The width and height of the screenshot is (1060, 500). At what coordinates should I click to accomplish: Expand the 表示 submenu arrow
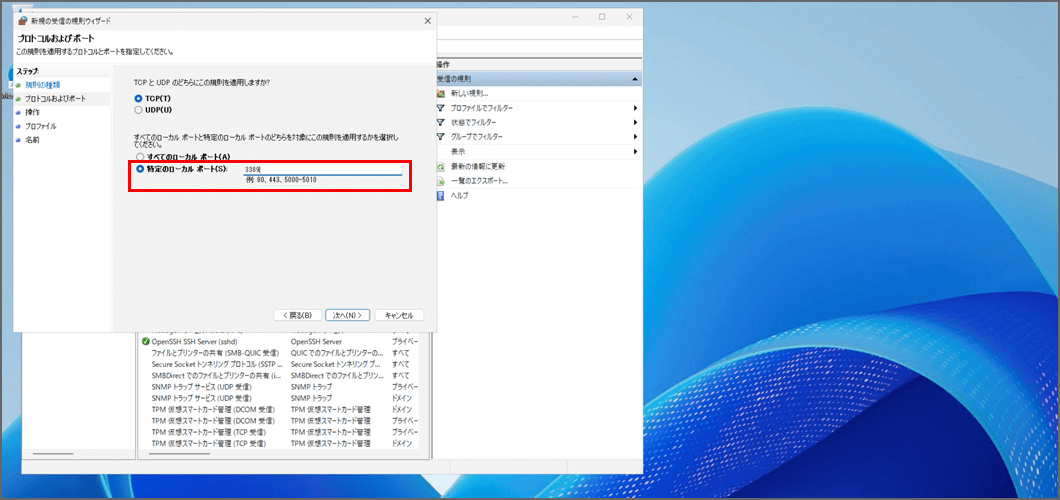click(x=635, y=151)
